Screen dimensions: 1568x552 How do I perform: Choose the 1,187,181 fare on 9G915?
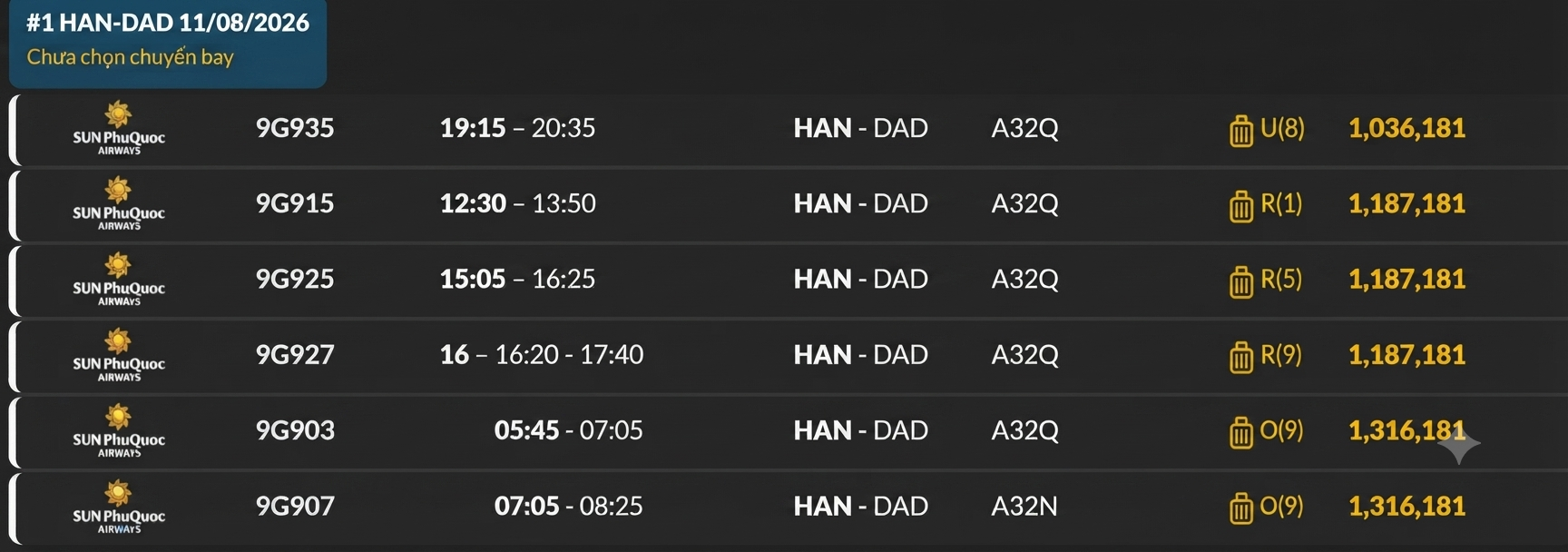pos(1406,203)
